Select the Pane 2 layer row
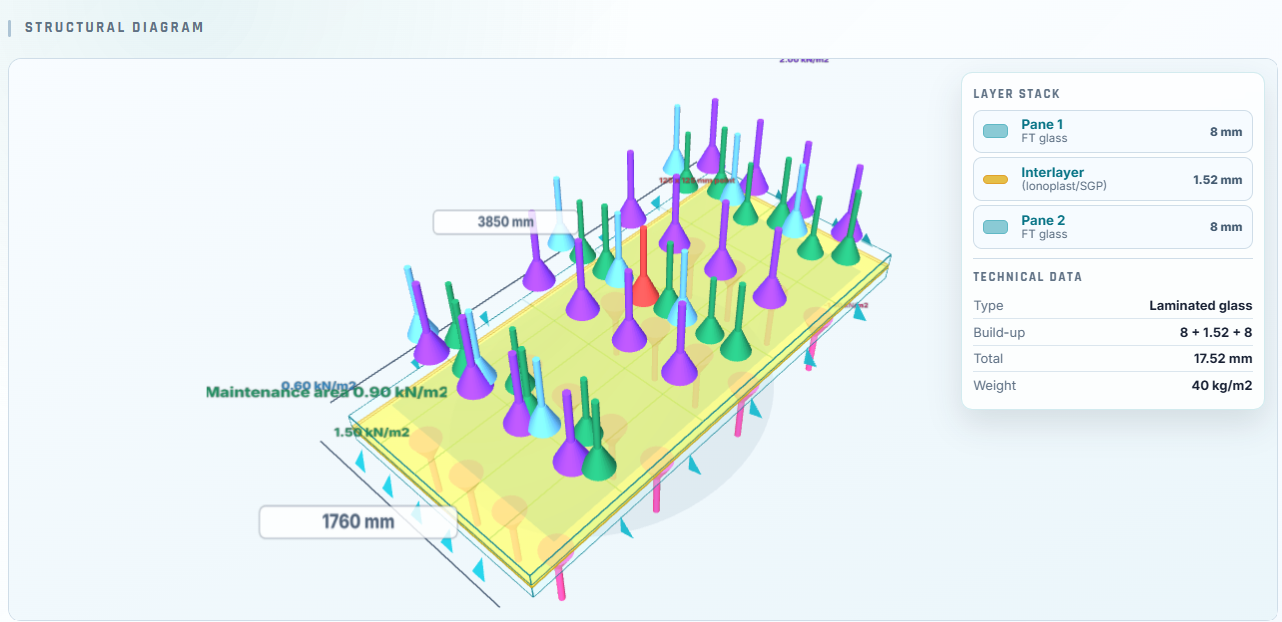 1112,227
